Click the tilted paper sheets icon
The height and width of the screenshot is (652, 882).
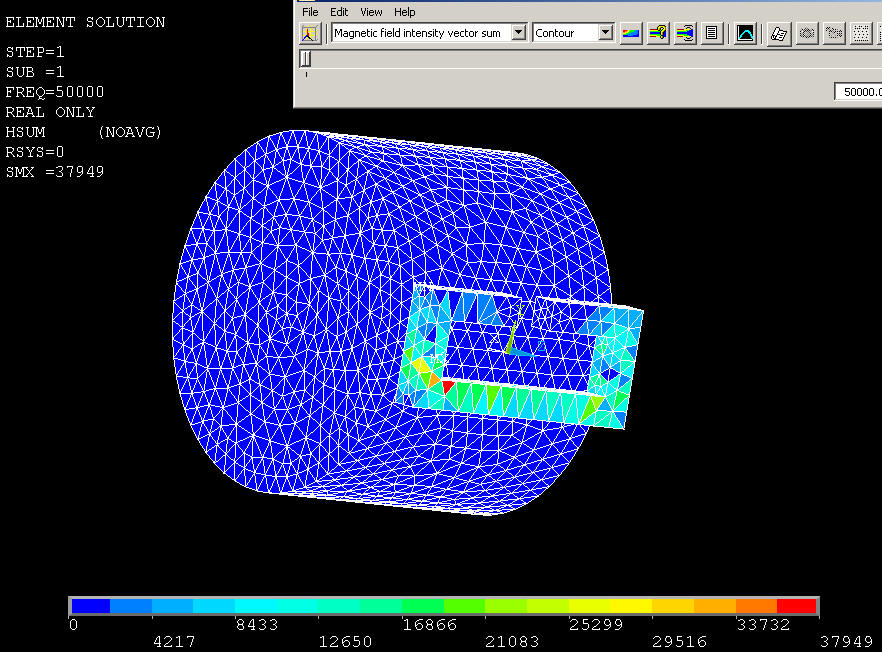click(779, 33)
